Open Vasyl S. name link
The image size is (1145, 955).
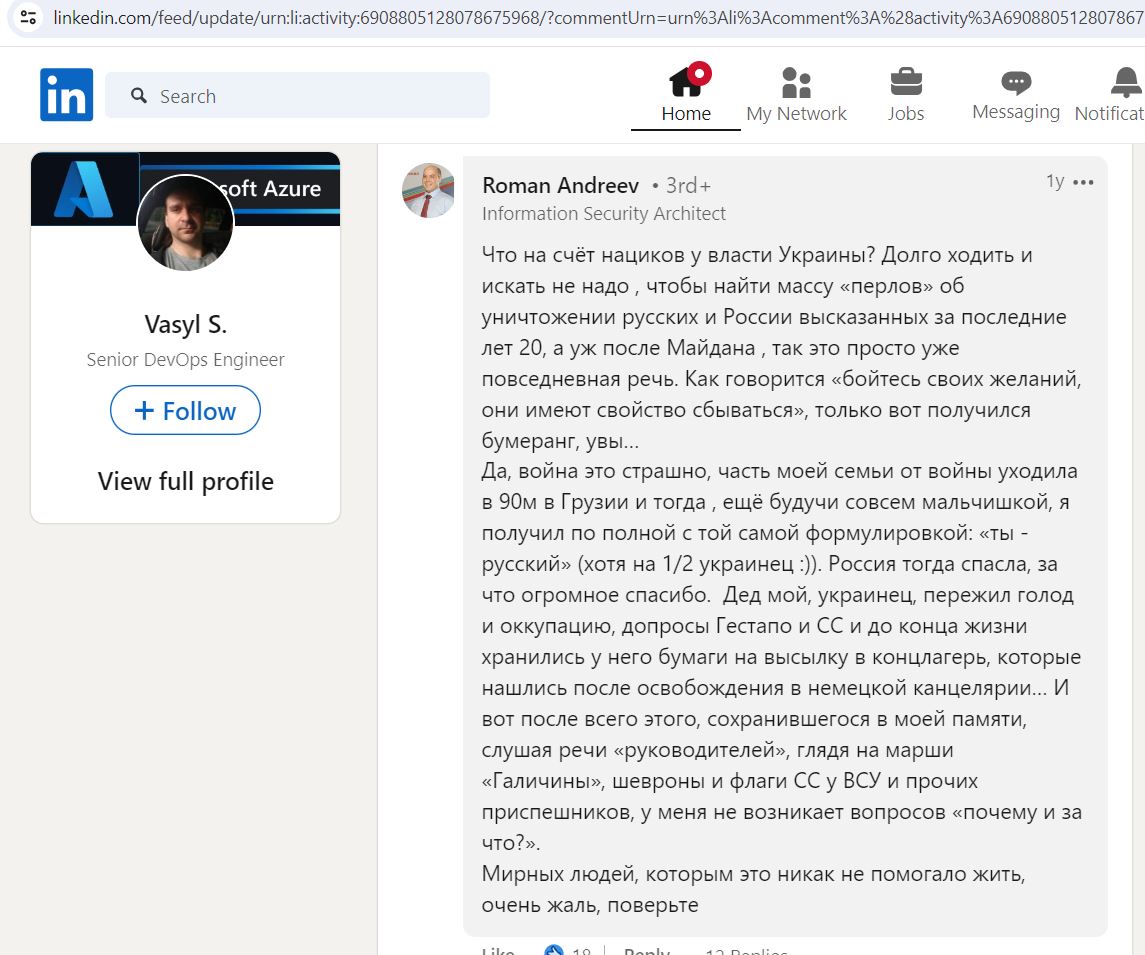click(x=185, y=324)
